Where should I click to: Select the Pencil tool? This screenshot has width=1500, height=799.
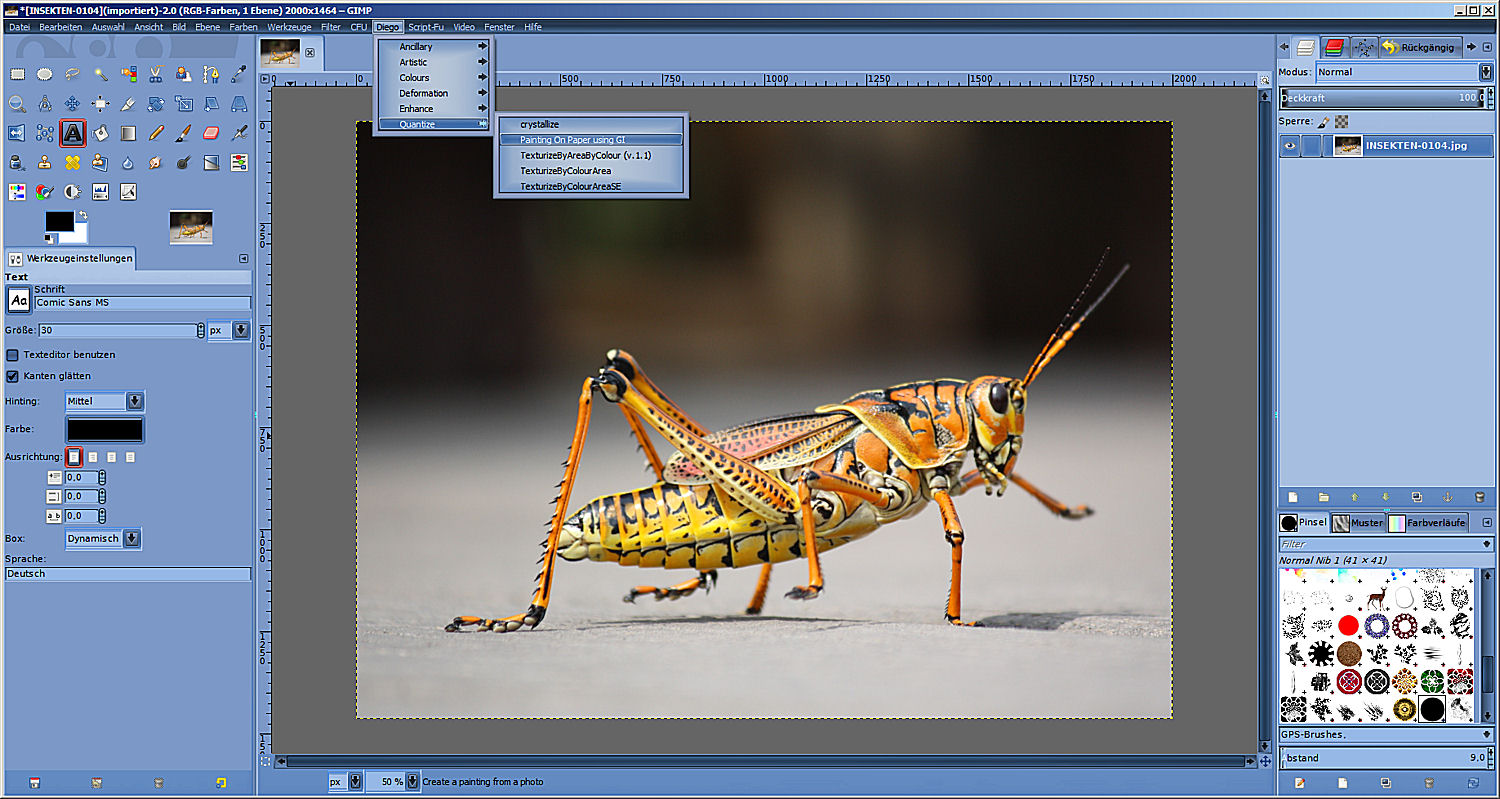pyautogui.click(x=156, y=132)
